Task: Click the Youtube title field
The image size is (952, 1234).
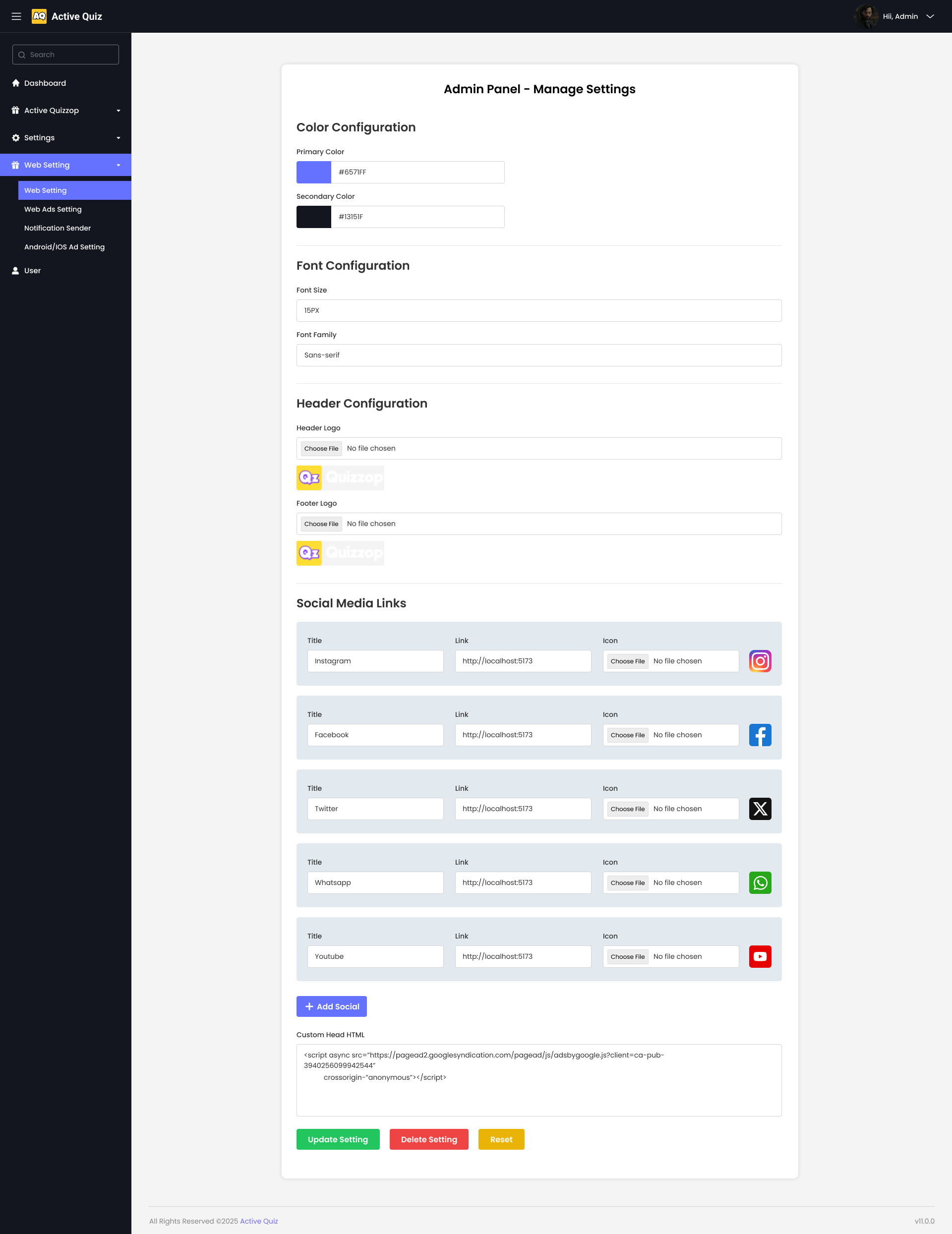Action: point(375,956)
